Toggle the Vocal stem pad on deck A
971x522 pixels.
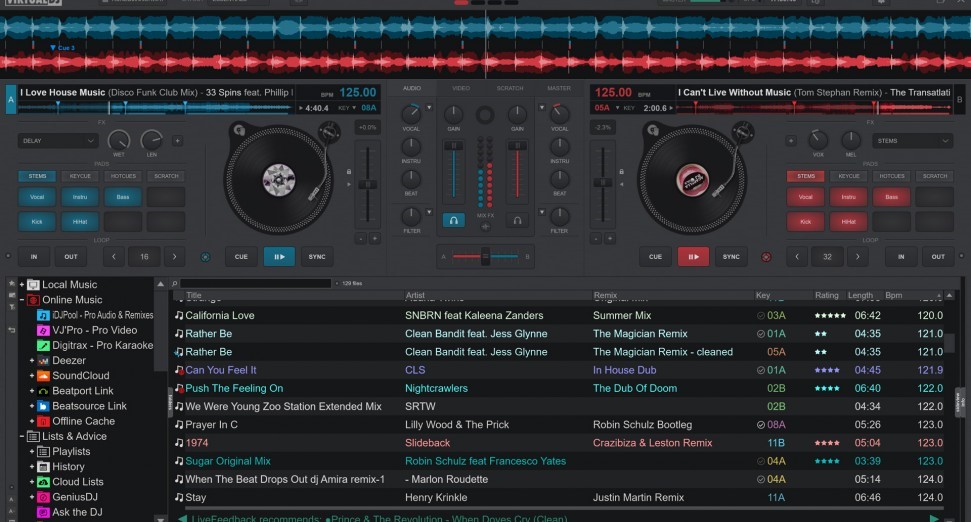coord(37,197)
